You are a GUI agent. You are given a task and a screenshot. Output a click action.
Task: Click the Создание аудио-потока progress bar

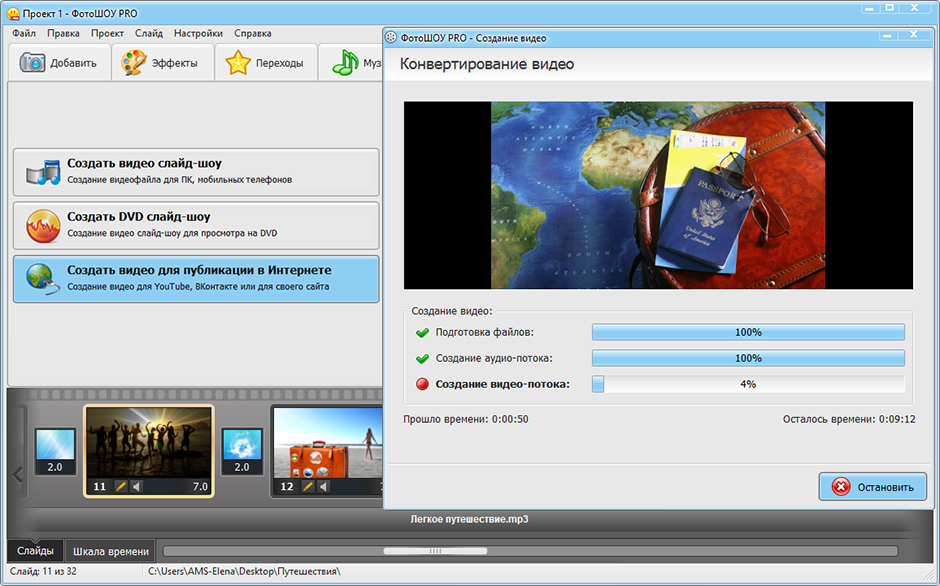pos(748,358)
